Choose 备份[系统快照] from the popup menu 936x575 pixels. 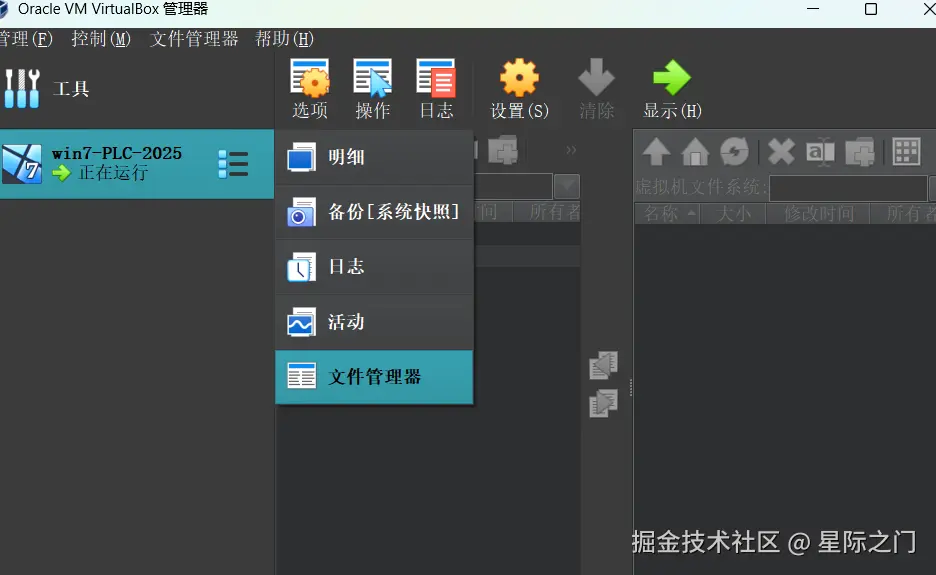tap(374, 212)
